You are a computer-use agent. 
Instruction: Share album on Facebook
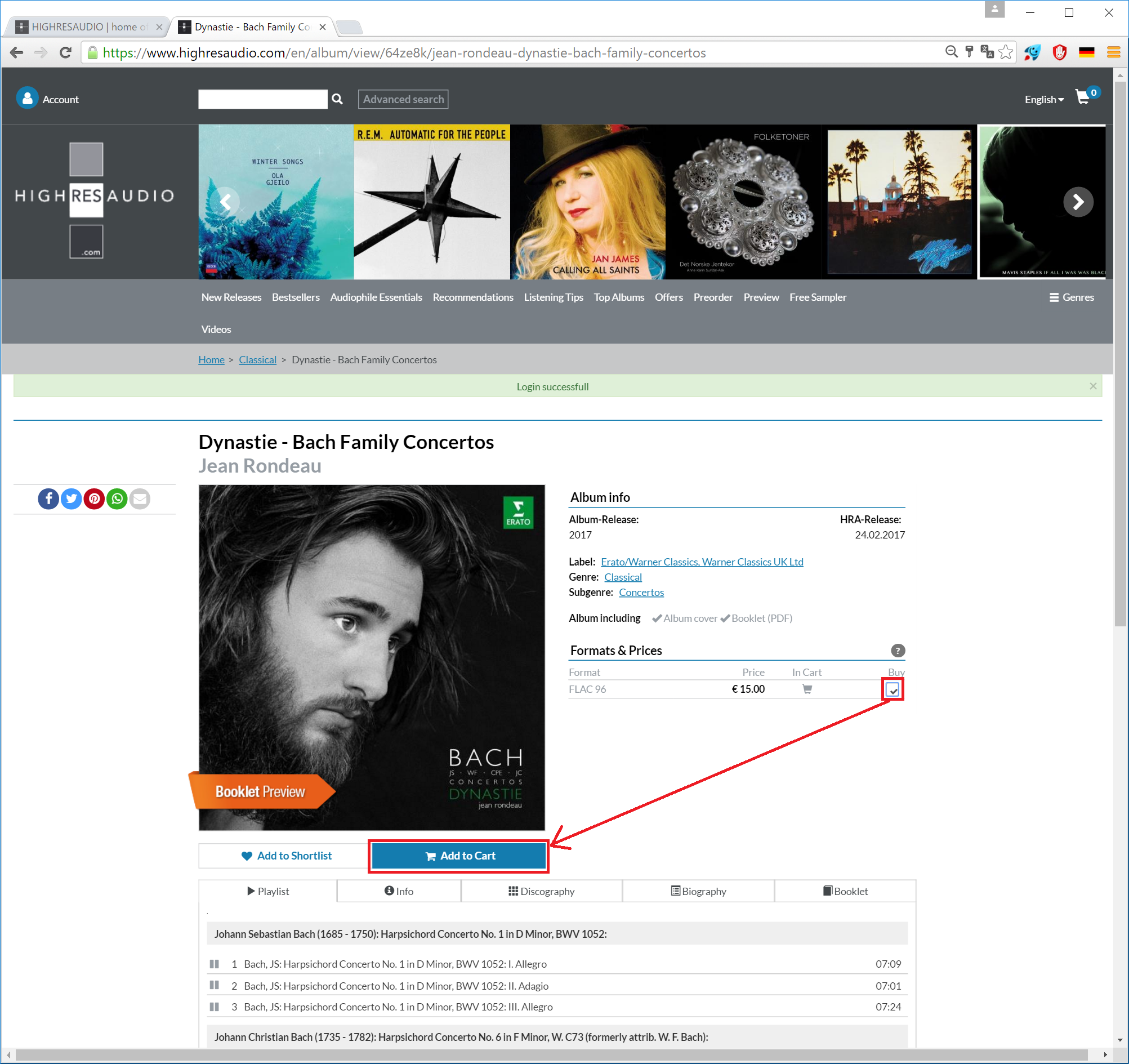tap(48, 499)
